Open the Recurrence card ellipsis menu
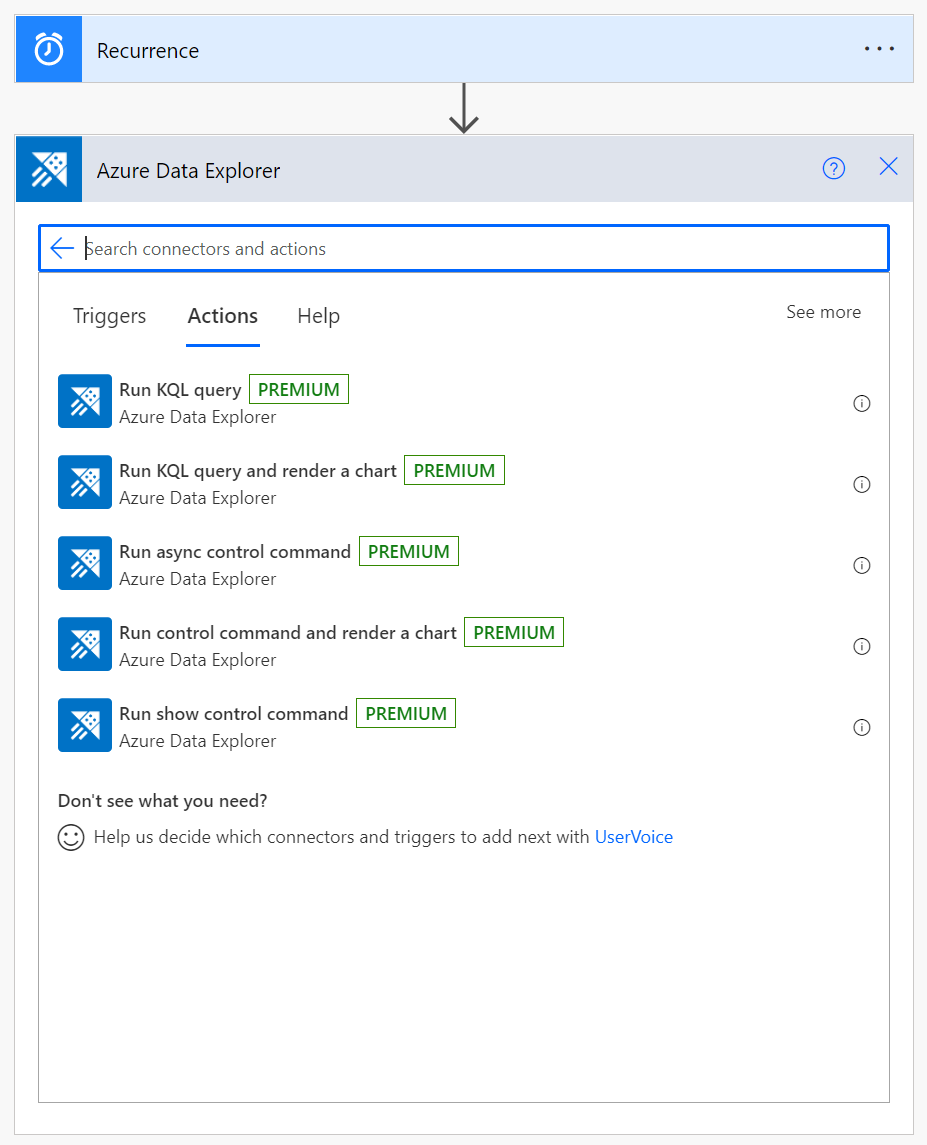927x1145 pixels. (878, 48)
